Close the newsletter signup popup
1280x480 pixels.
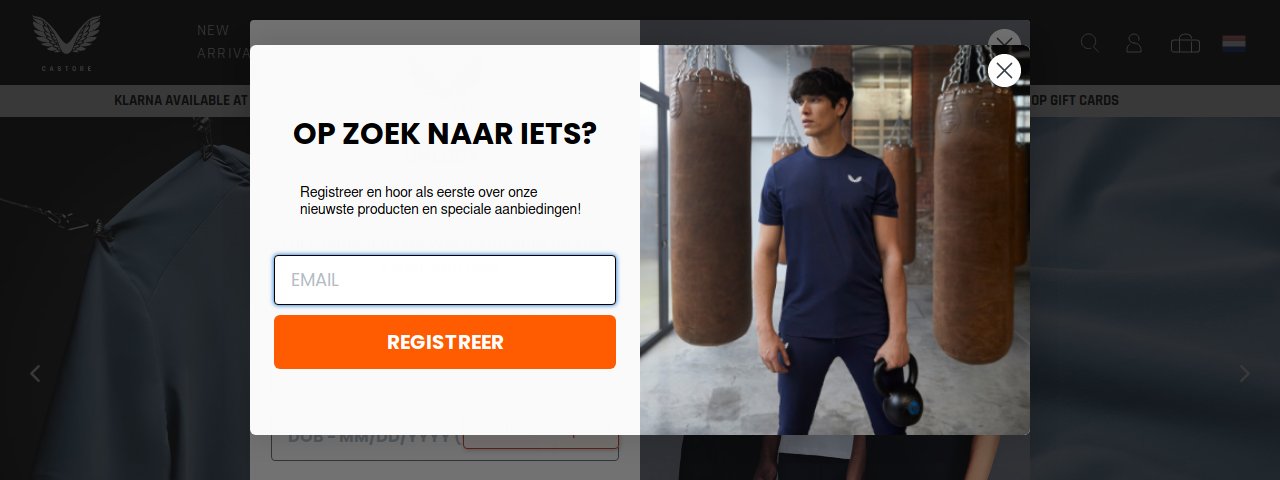pyautogui.click(x=1004, y=70)
